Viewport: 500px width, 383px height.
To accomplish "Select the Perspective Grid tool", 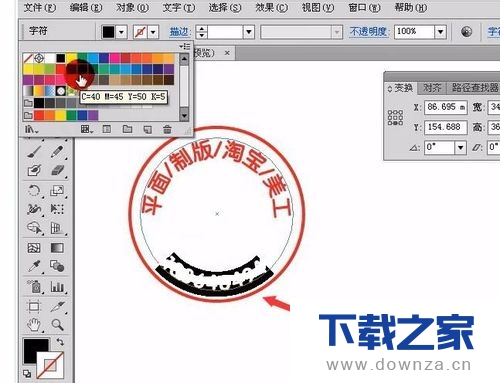I will coord(57,228).
